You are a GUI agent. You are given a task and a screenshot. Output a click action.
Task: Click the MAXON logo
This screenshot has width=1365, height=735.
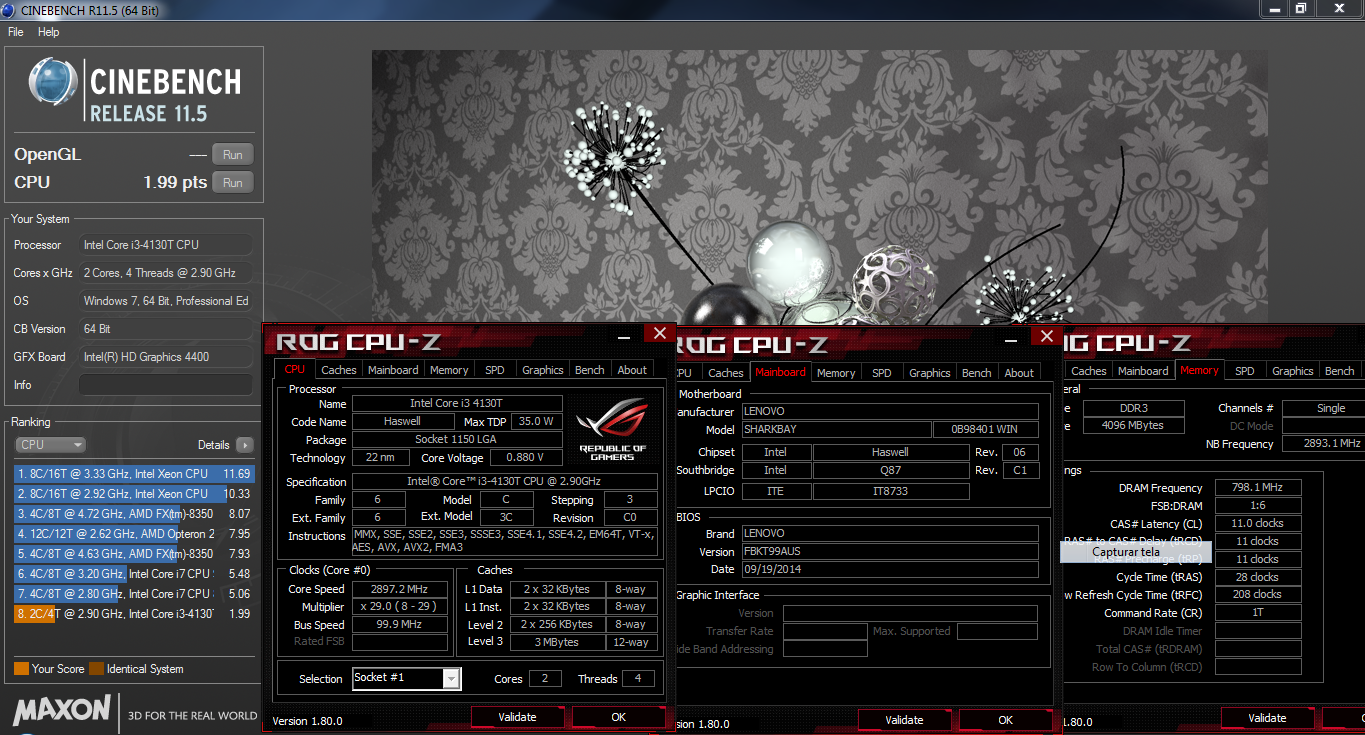(x=62, y=710)
